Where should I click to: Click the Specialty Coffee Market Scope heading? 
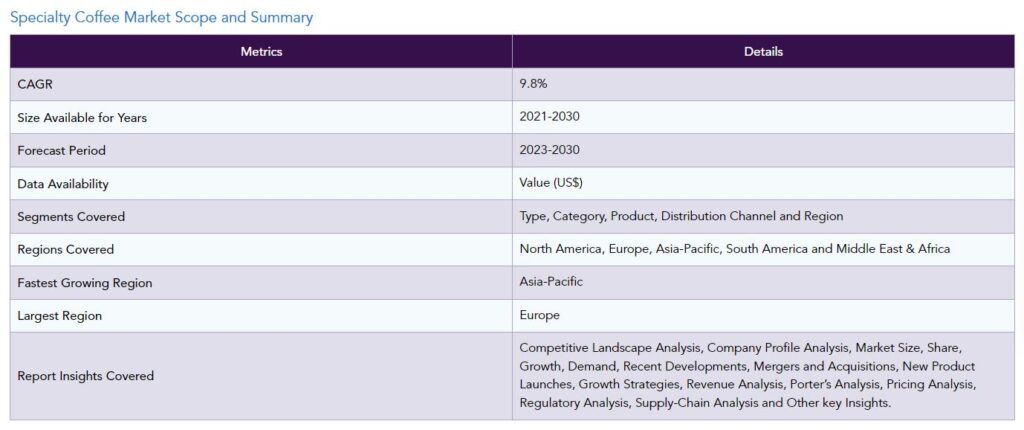[x=161, y=18]
